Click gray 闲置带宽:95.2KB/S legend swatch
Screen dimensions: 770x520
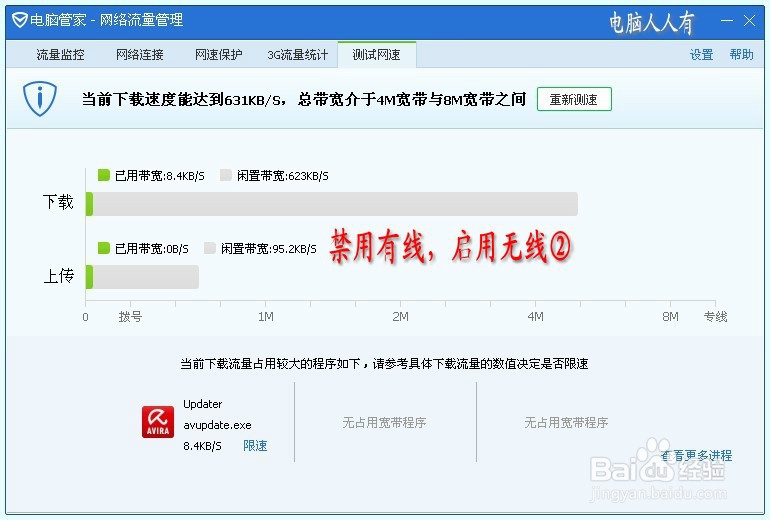[210, 248]
